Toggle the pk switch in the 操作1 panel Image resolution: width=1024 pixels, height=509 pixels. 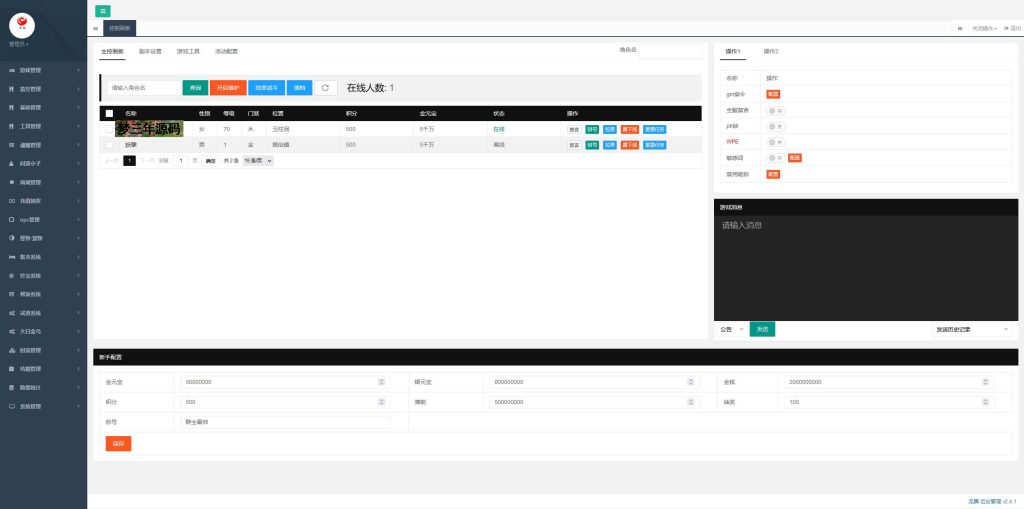[x=776, y=126]
